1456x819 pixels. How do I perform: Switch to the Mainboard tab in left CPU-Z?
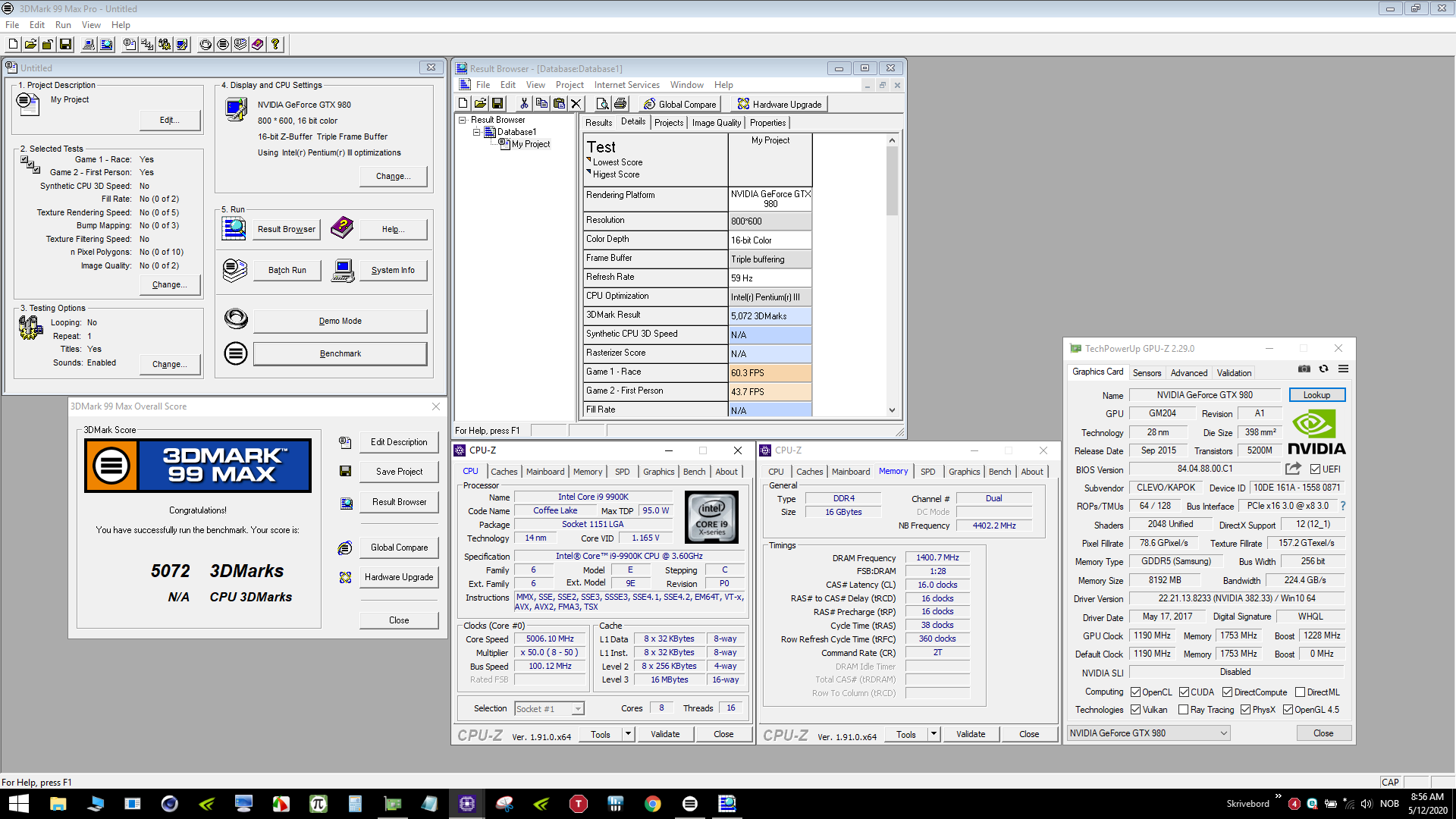(545, 472)
